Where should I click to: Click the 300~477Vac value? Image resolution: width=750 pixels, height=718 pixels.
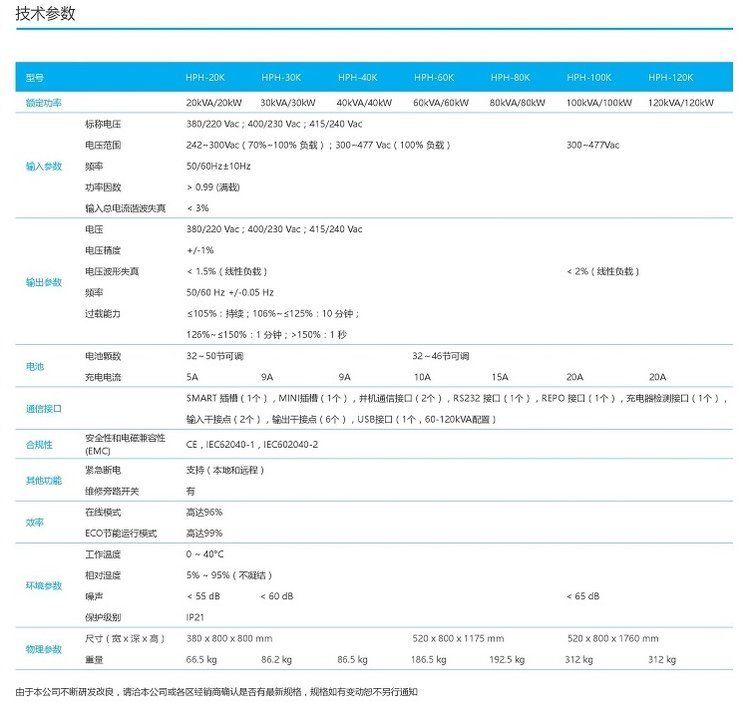[x=593, y=145]
